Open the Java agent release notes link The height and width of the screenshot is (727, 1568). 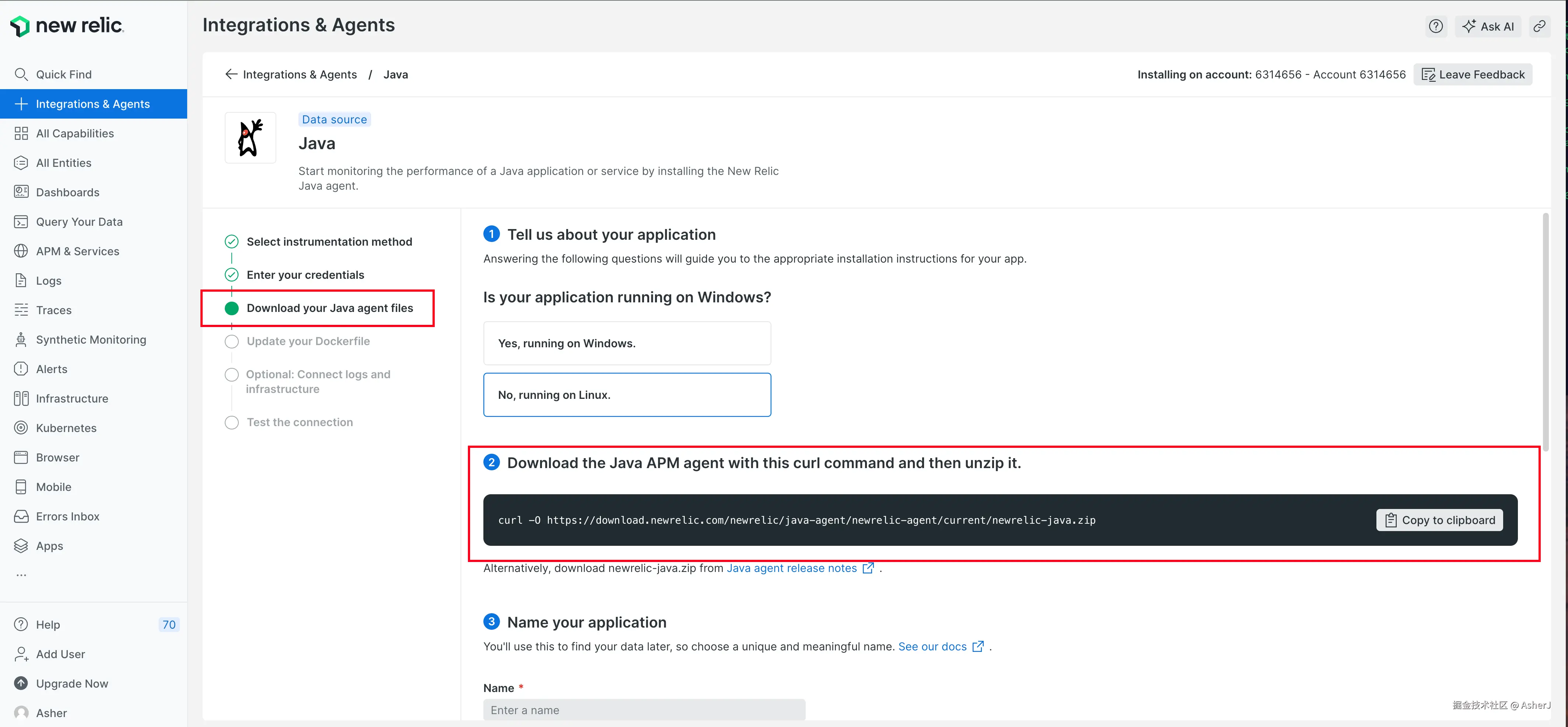click(x=791, y=568)
